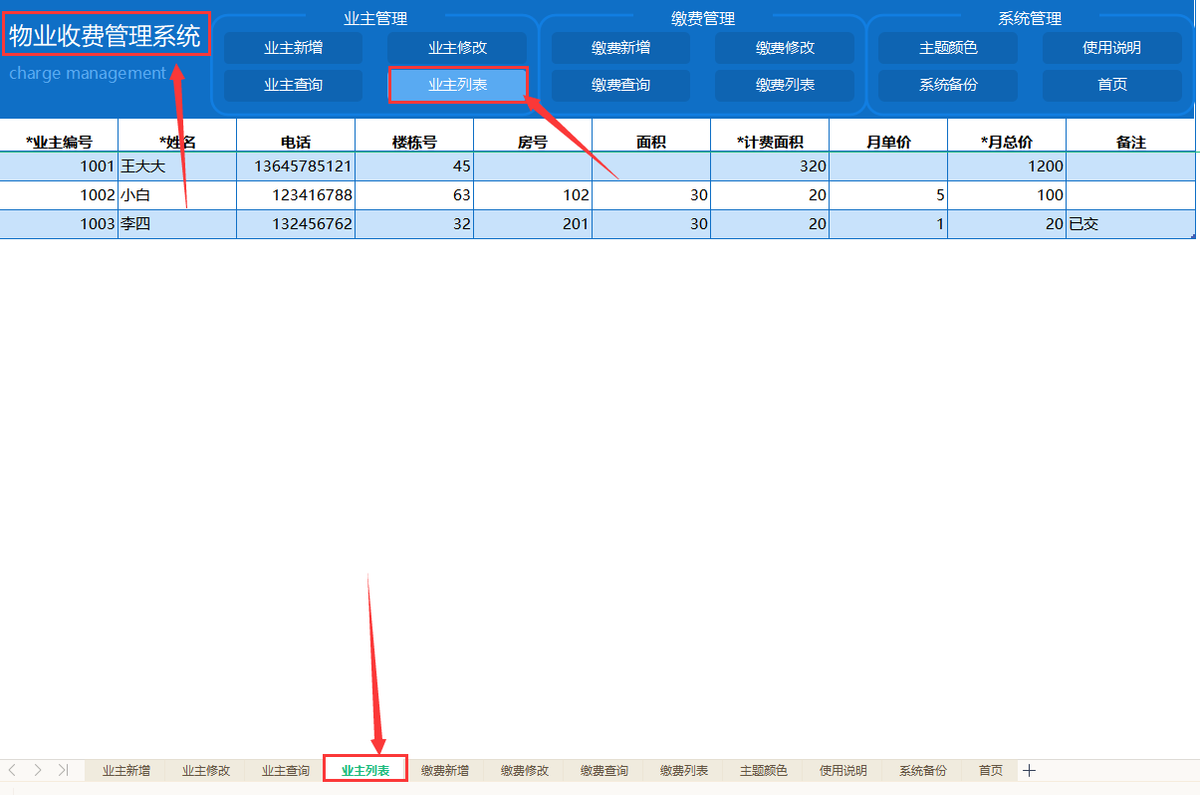Screen dimensions: 1200x795
Task: Jump to first sheet using navigation arrow
Action: tap(13, 770)
